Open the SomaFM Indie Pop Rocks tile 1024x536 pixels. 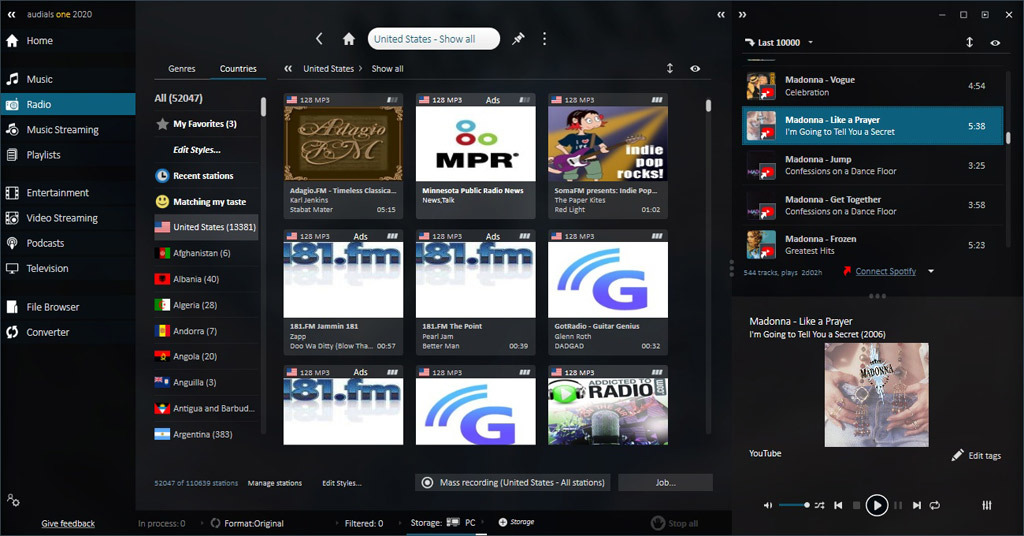pos(608,156)
